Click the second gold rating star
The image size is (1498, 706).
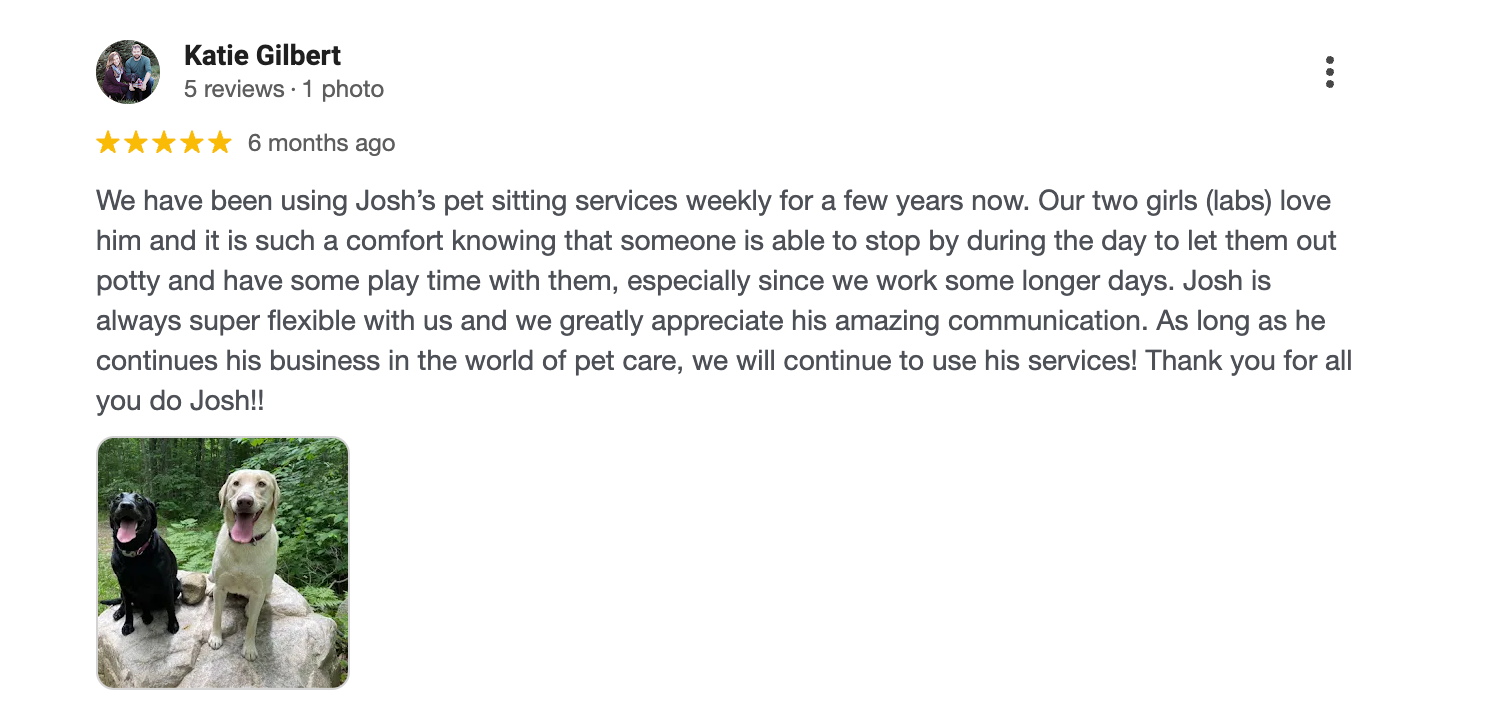136,143
